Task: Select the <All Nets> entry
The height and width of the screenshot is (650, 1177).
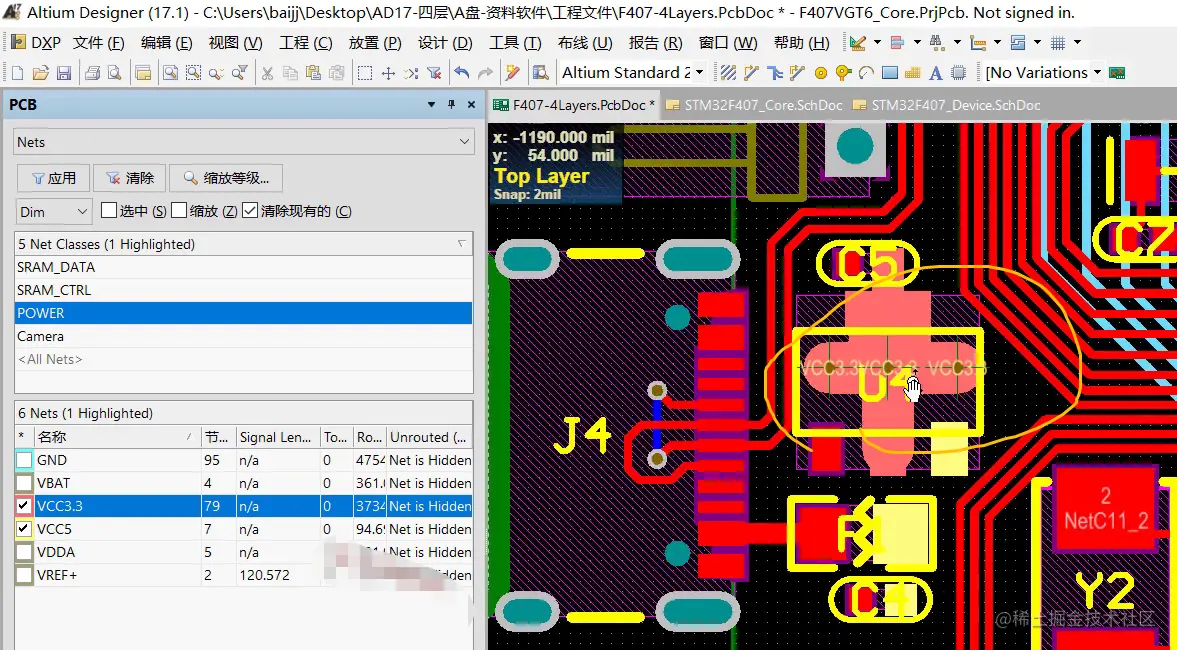Action: (x=244, y=360)
